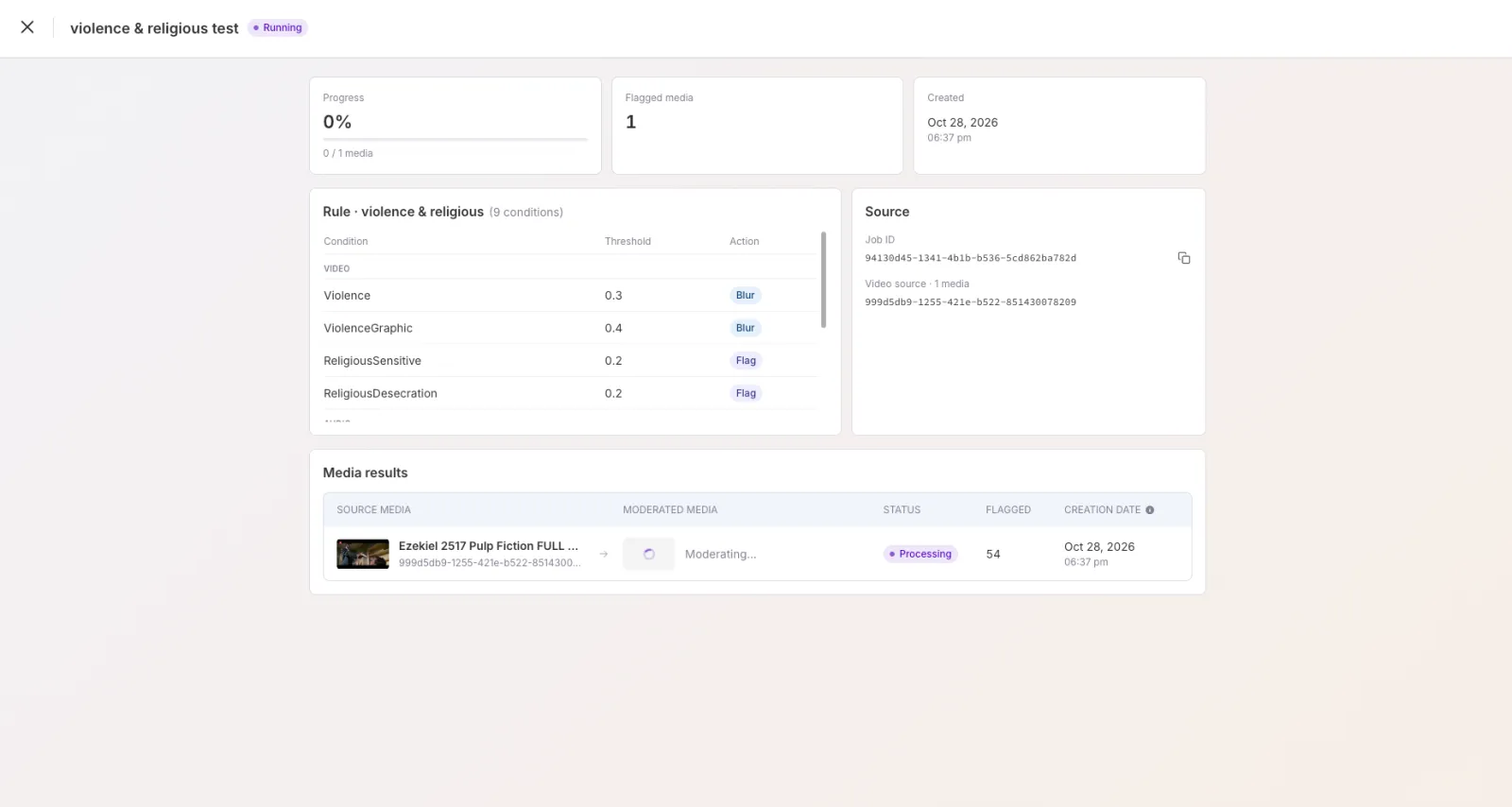
Task: Sort by the Source Media column header
Action: point(373,510)
